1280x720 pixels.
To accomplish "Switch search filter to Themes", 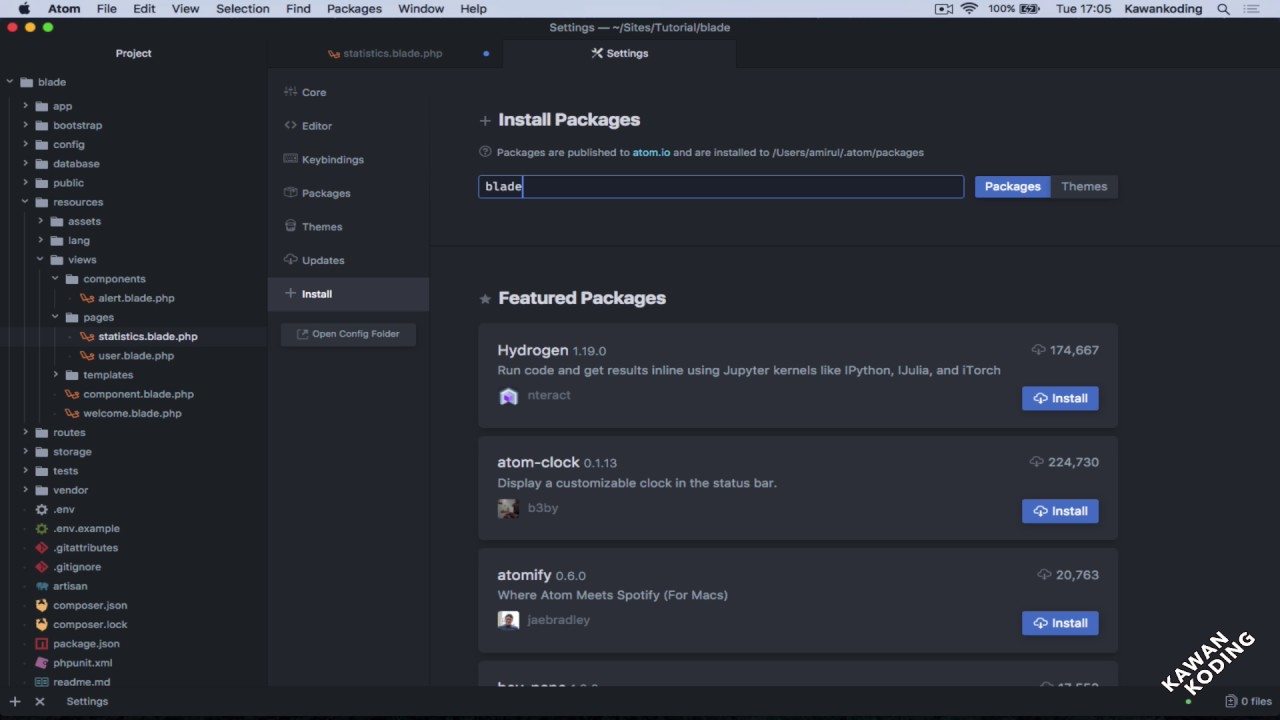I will tap(1084, 186).
